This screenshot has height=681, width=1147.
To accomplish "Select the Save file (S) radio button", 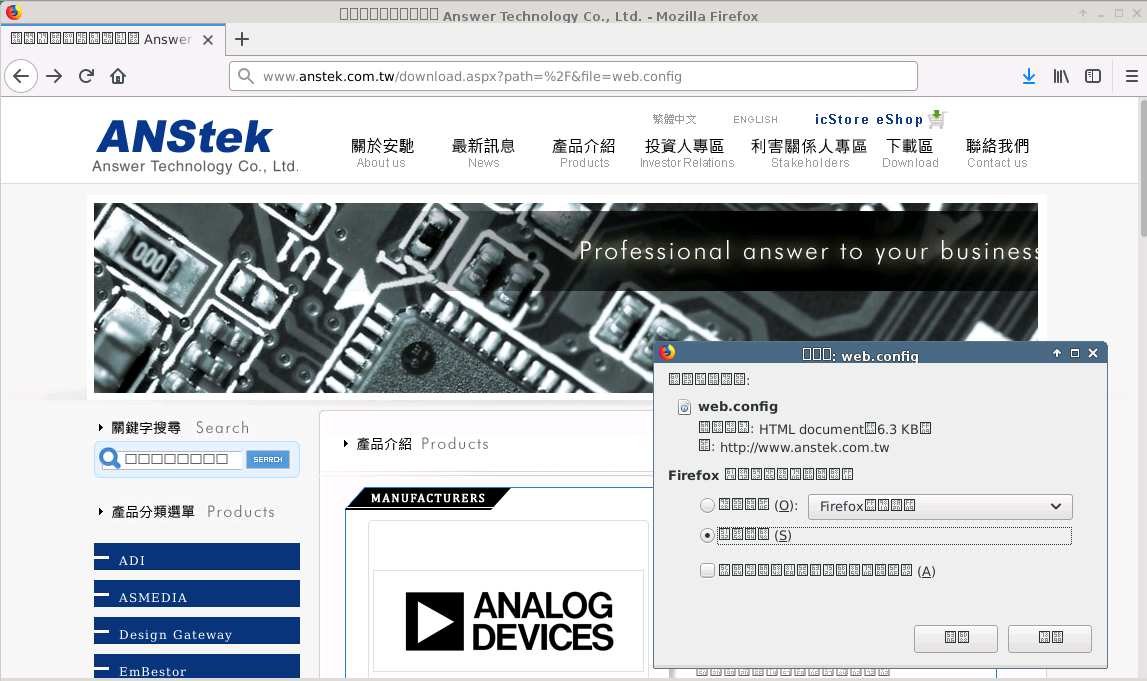I will pyautogui.click(x=707, y=535).
